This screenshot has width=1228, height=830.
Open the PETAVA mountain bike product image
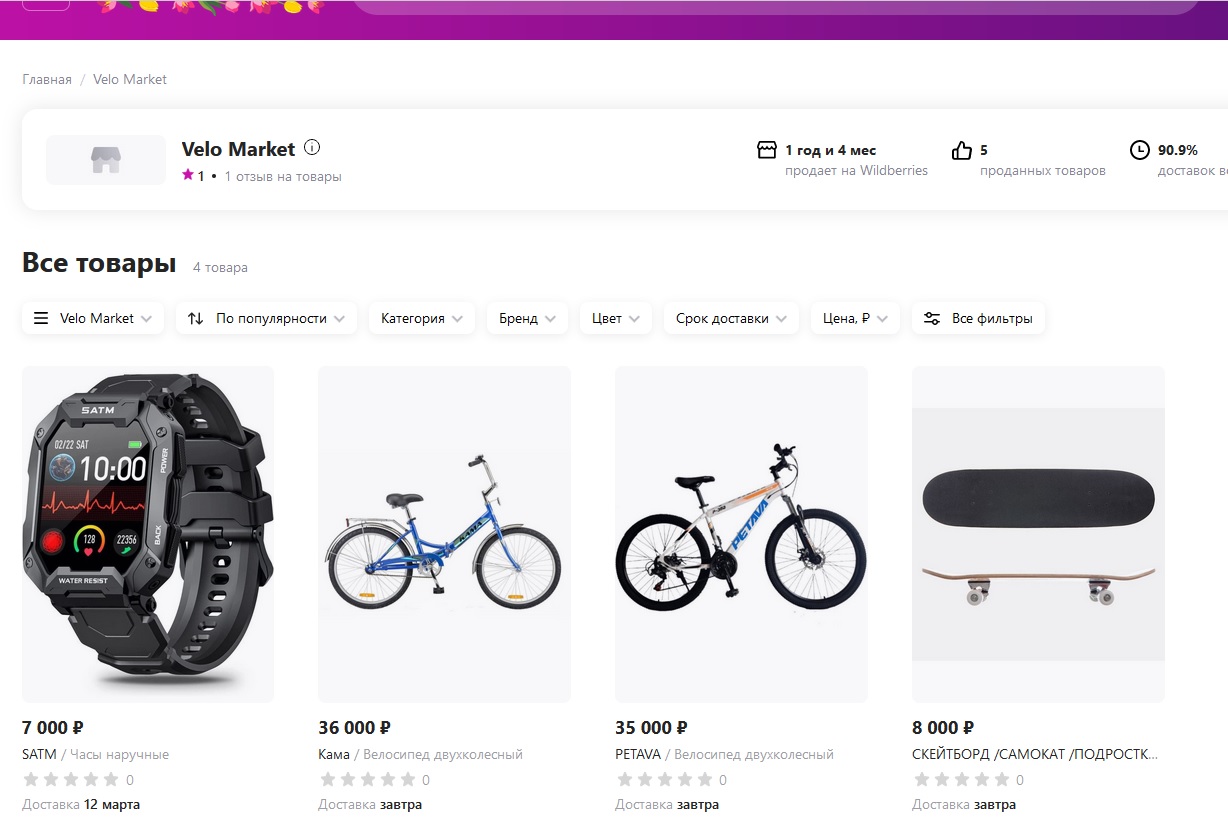coord(741,534)
